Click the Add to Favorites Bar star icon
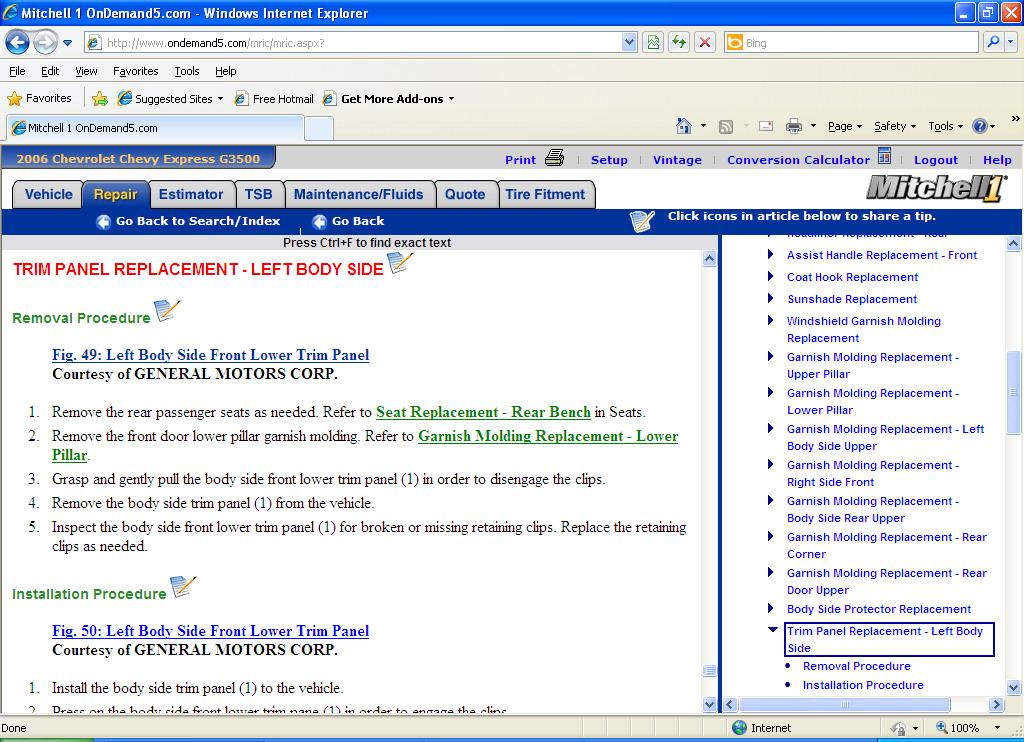This screenshot has height=742, width=1024. coord(100,99)
